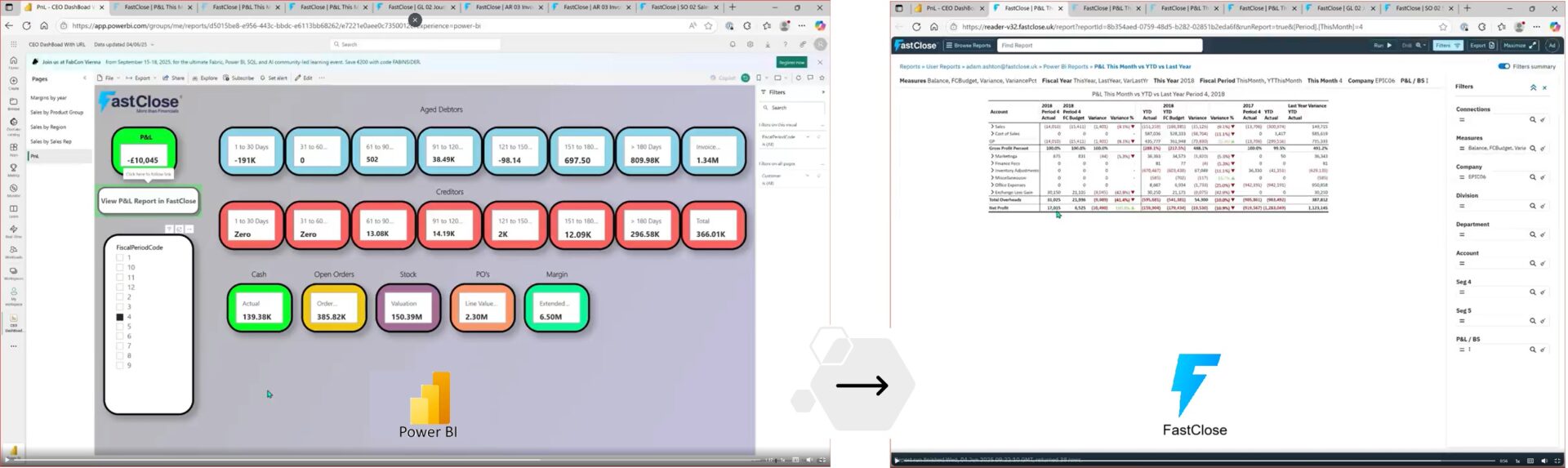Screen dimensions: 1568x468
Task: Click Browse Reports button in FastClose
Action: pyautogui.click(x=969, y=45)
